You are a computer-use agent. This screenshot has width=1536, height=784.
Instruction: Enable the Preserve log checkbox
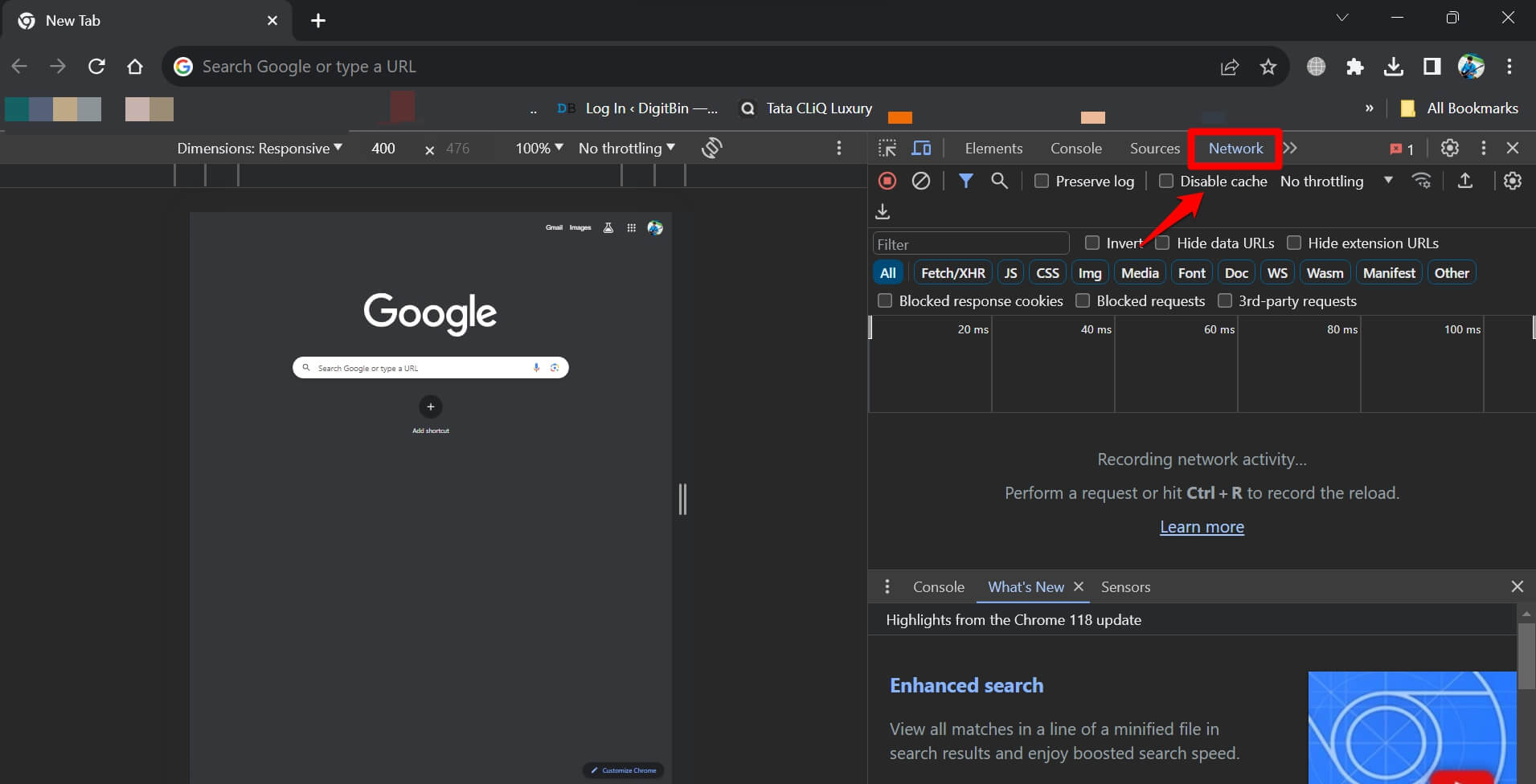(1040, 181)
